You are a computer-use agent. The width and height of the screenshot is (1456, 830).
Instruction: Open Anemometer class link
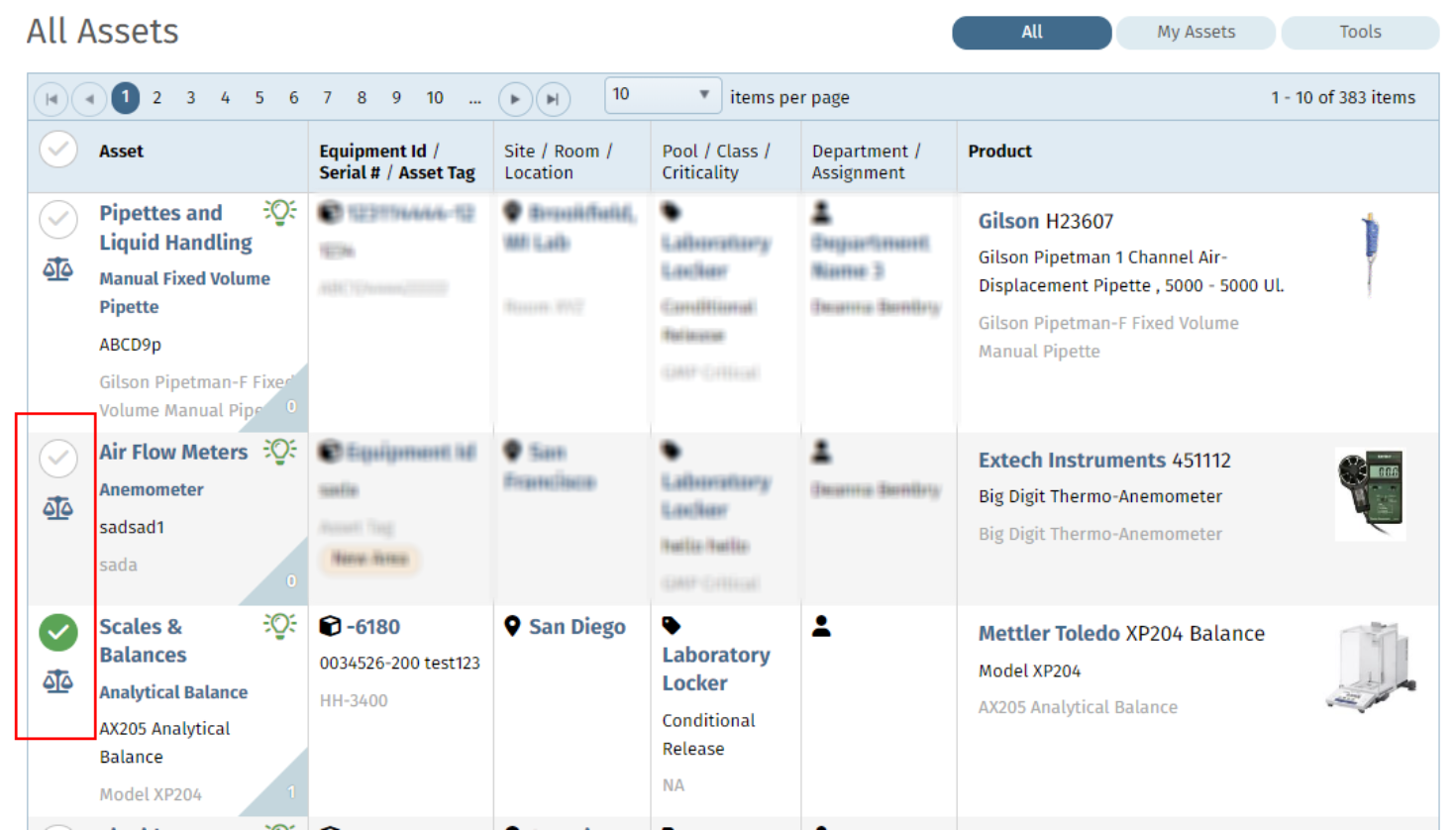pos(152,489)
